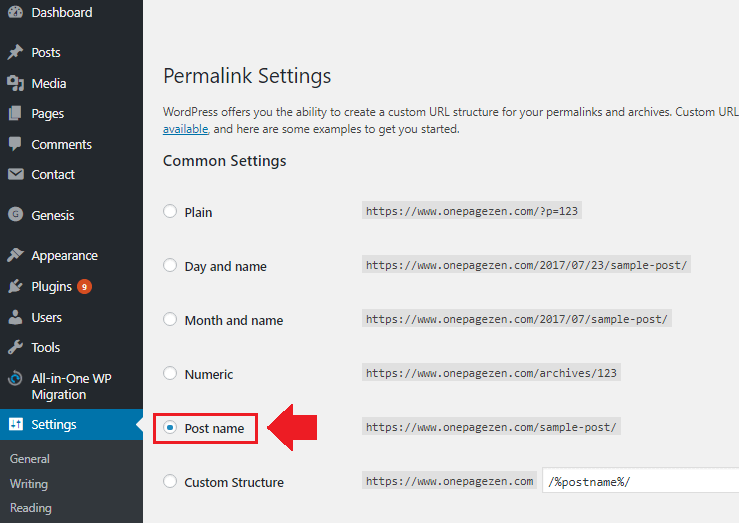Screen dimensions: 739x523
Task: Click the Post name sample-post example URL
Action: pyautogui.click(x=491, y=427)
